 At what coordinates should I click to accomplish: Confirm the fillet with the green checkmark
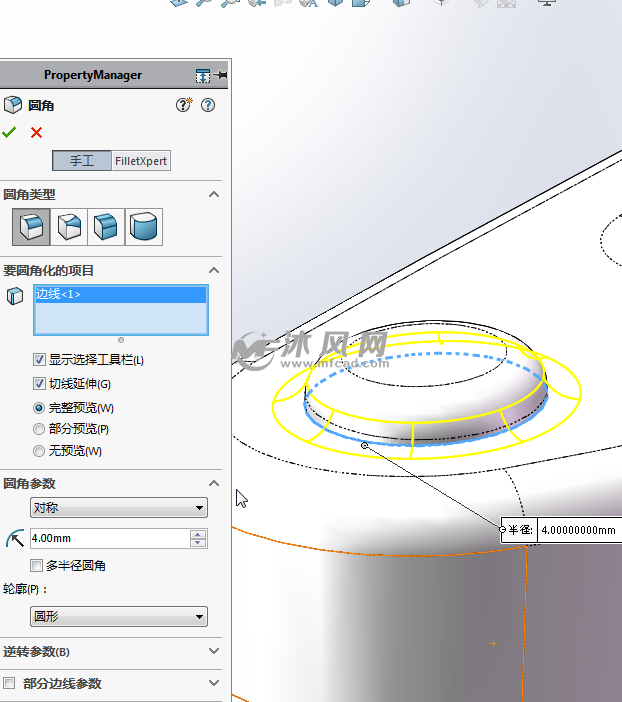click(x=9, y=132)
